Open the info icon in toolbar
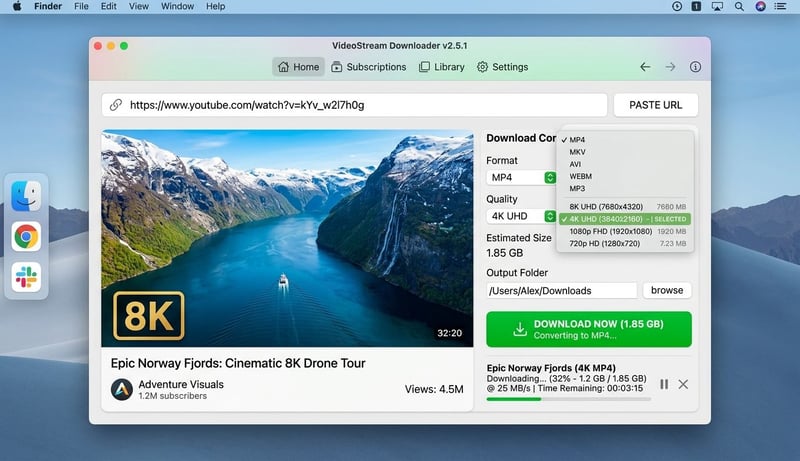 695,67
